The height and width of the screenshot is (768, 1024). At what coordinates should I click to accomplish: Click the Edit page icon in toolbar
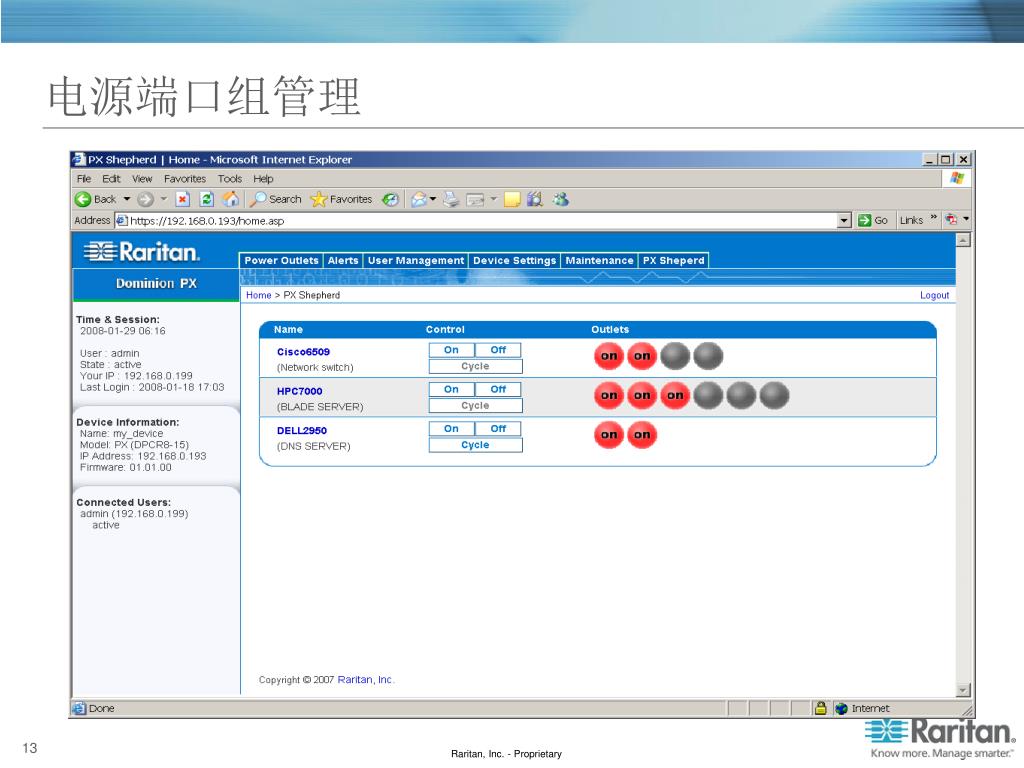point(475,199)
